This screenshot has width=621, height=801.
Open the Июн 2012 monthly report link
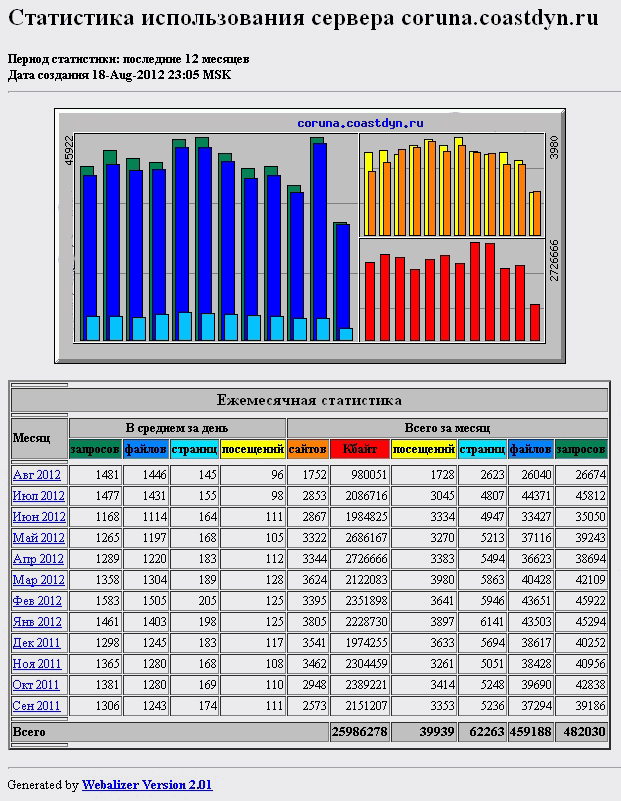[x=39, y=517]
